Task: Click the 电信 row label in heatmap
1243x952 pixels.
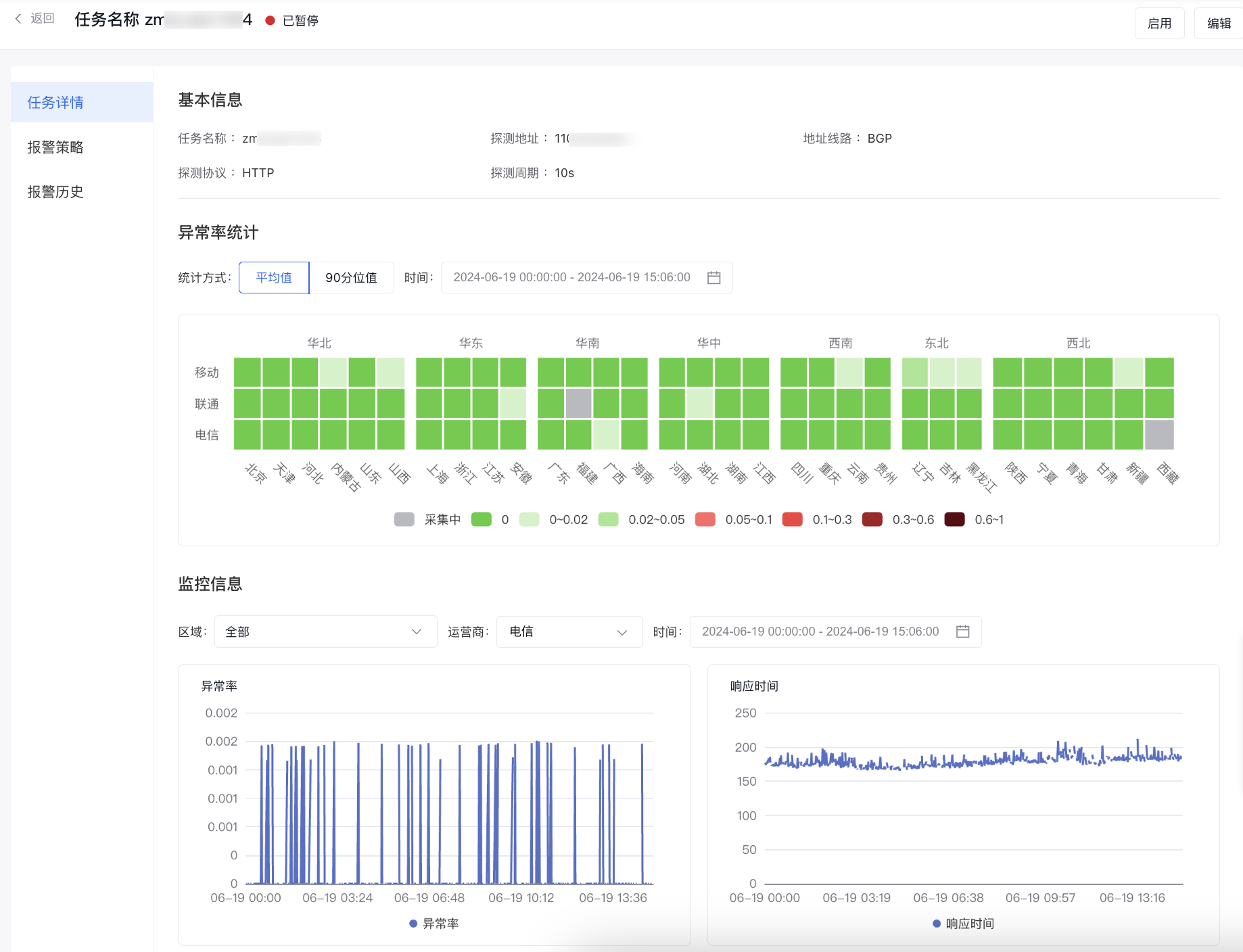Action: coord(207,435)
